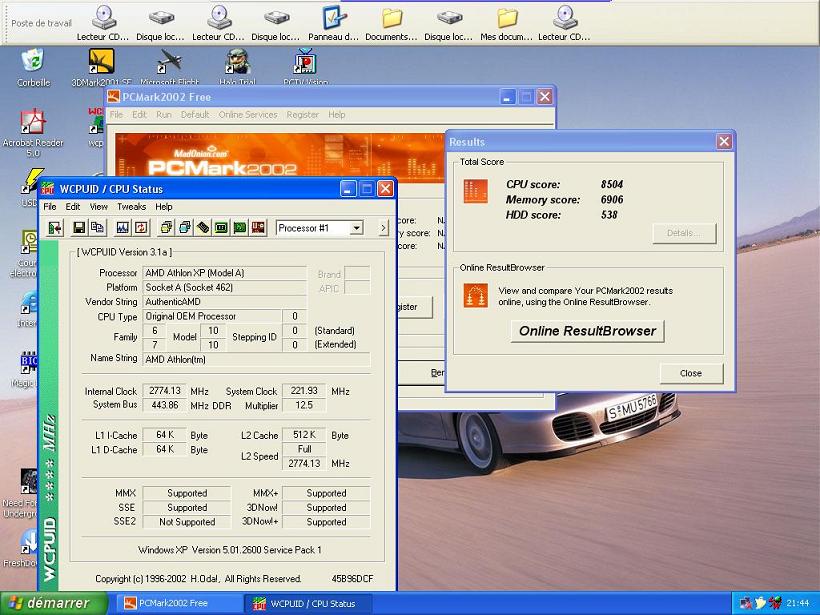Switch to WCPUID / CPU Status taskbar button
The image size is (820, 615).
pos(308,603)
